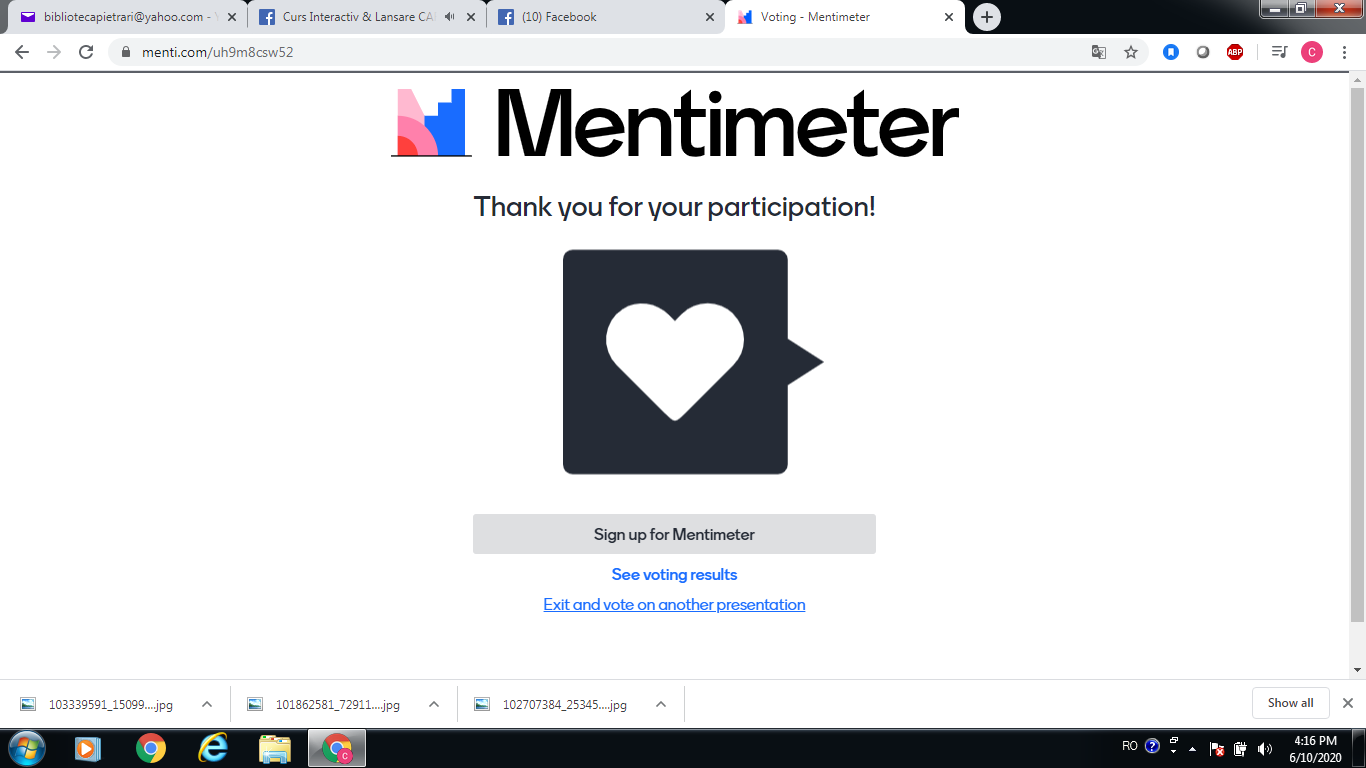Show hidden system tray icons

pos(1192,748)
